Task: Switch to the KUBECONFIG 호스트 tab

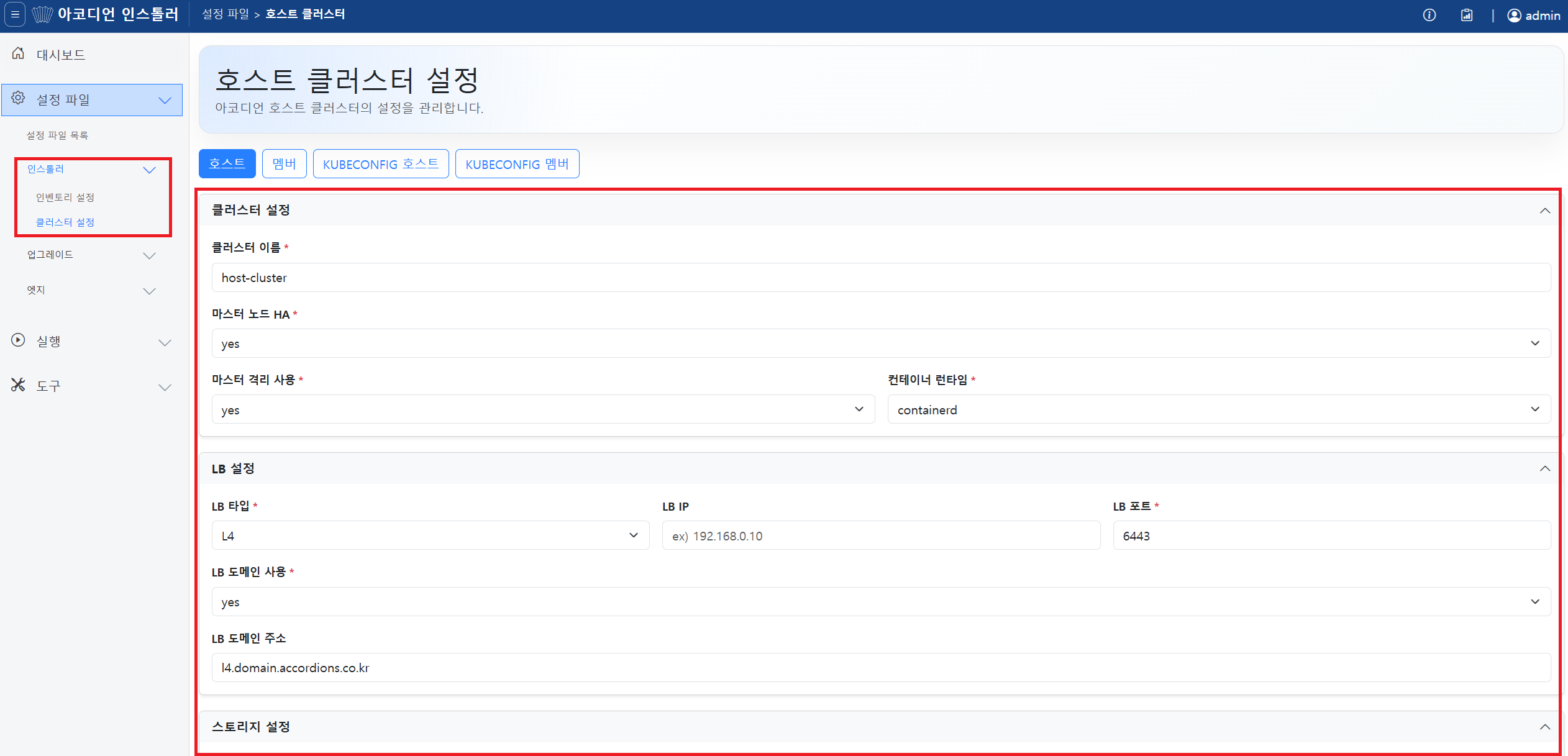Action: (381, 164)
